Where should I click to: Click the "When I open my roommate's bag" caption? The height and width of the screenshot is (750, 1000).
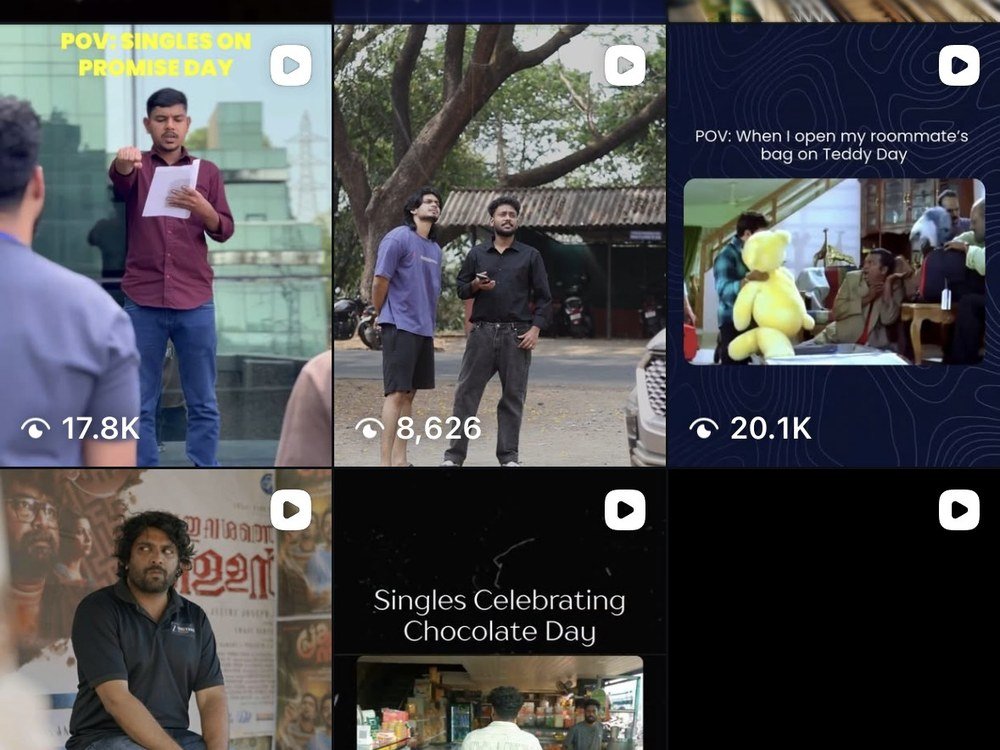pyautogui.click(x=832, y=145)
